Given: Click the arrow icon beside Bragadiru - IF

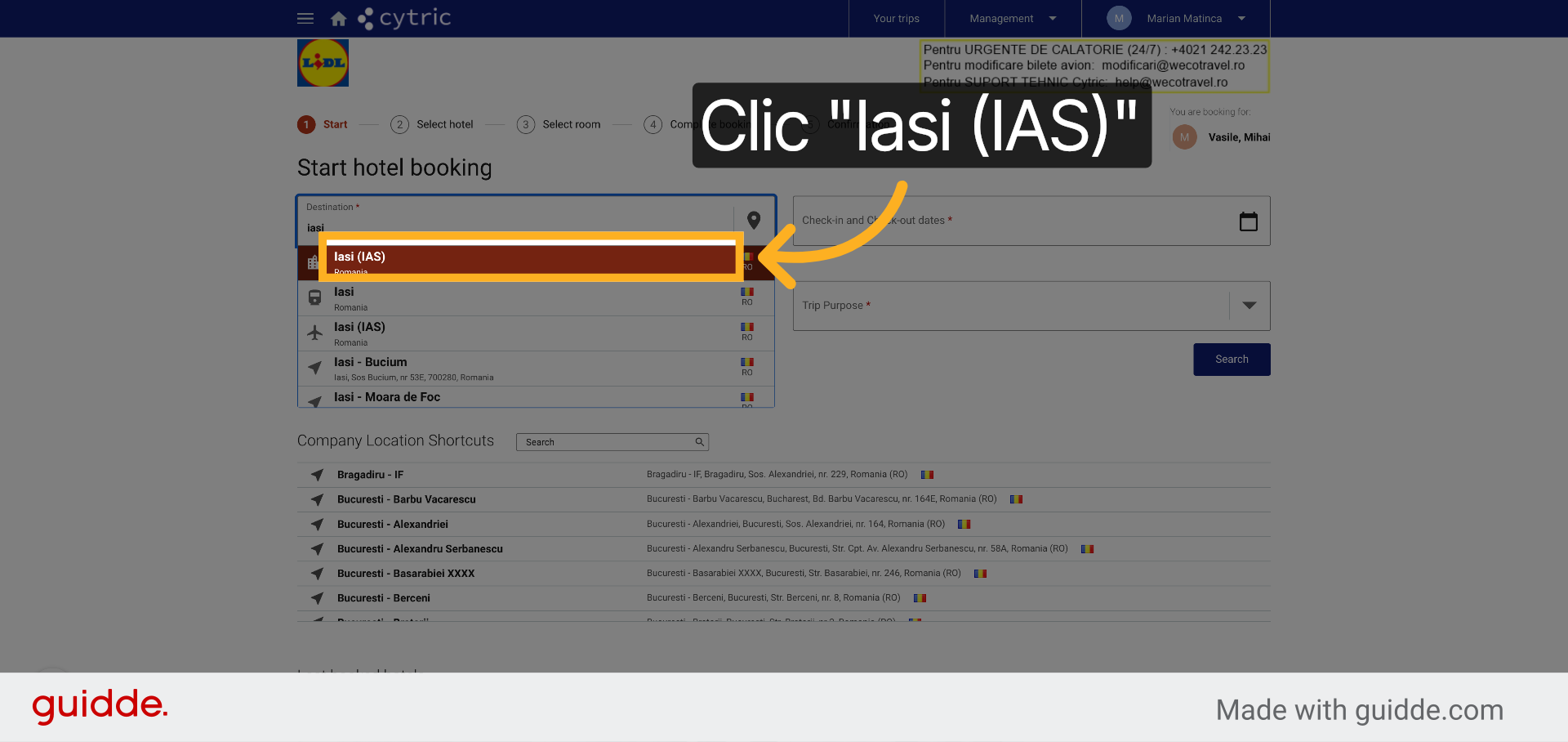Looking at the screenshot, I should [317, 475].
